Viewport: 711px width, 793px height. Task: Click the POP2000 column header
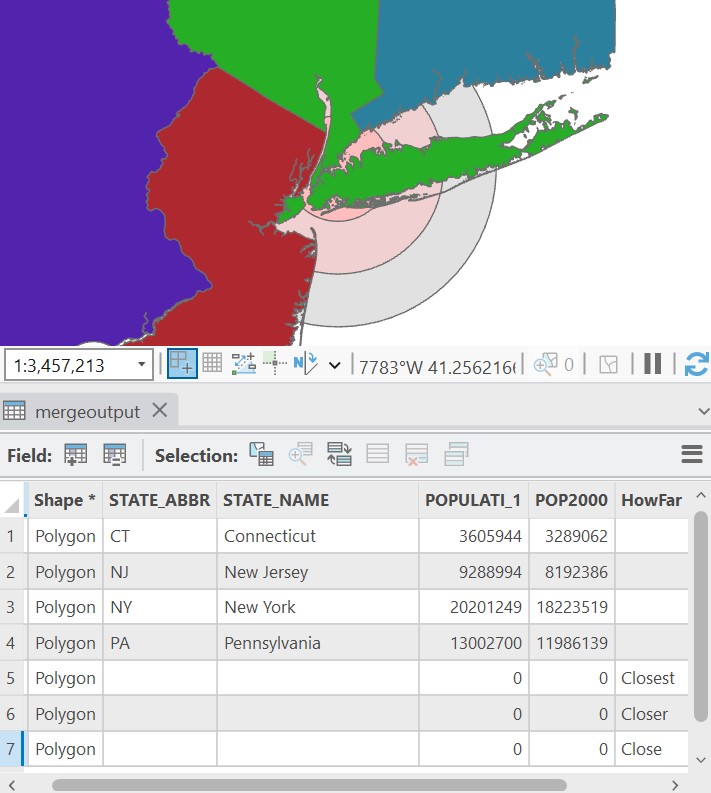(x=570, y=500)
